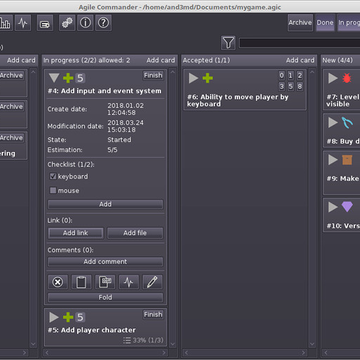Screen dimensions: 360x360
Task: Open the info circle toolbar icon
Action: (x=85, y=23)
